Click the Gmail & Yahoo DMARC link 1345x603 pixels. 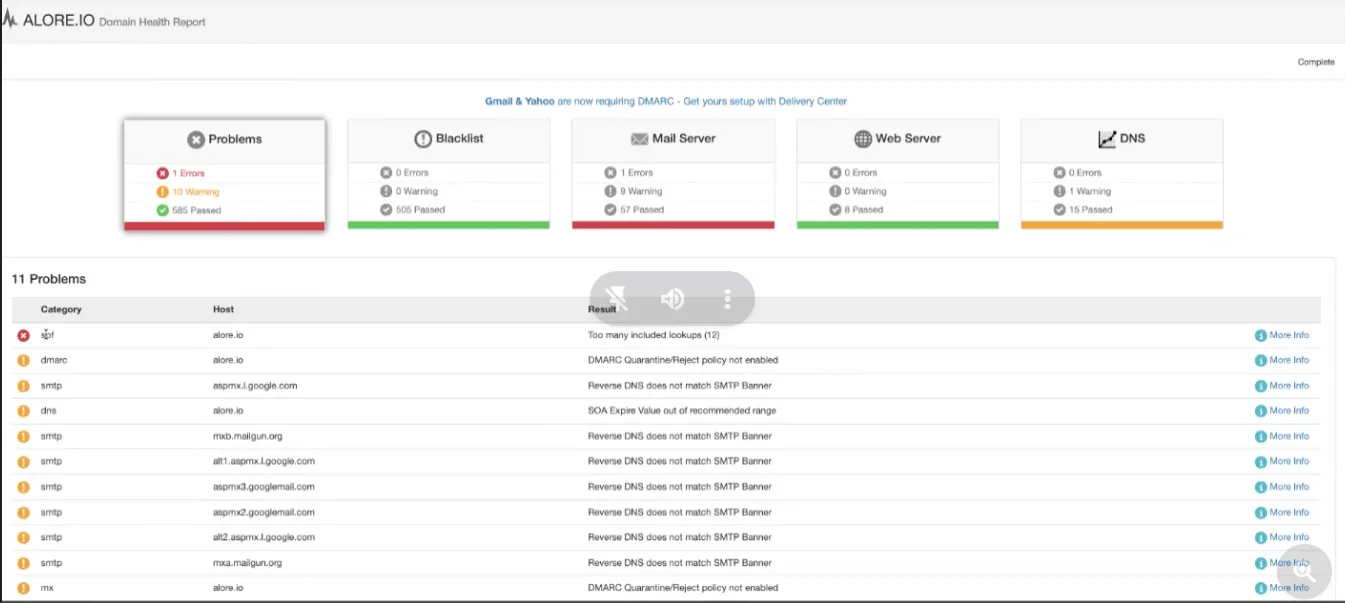pos(666,101)
